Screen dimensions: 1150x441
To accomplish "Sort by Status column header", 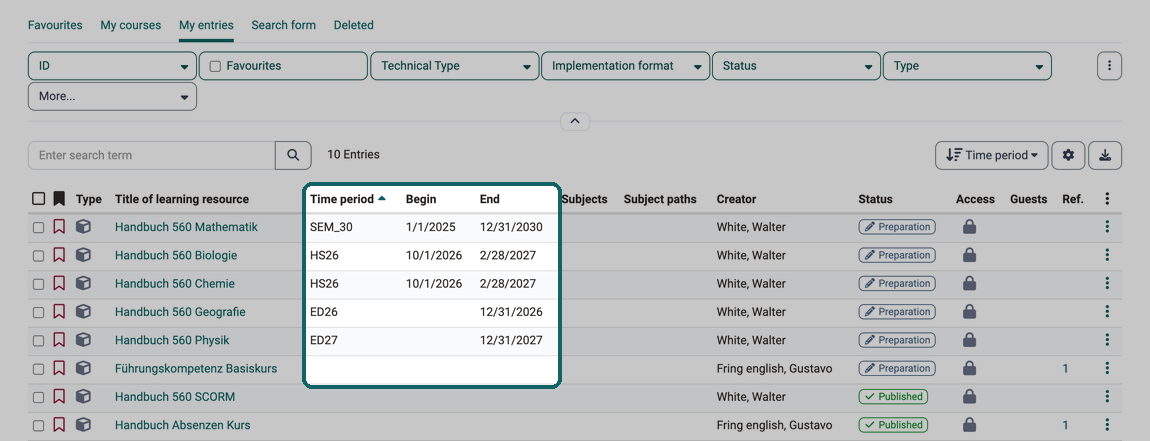I will (875, 199).
